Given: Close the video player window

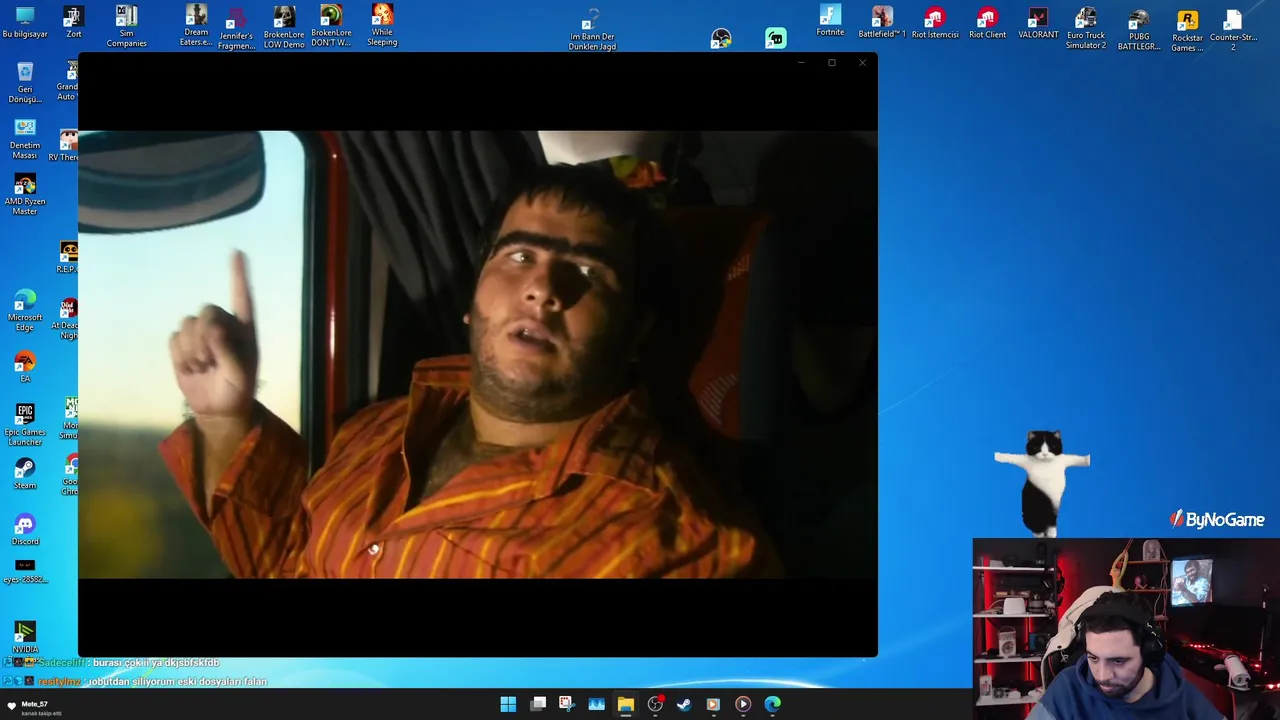Looking at the screenshot, I should click(x=862, y=63).
